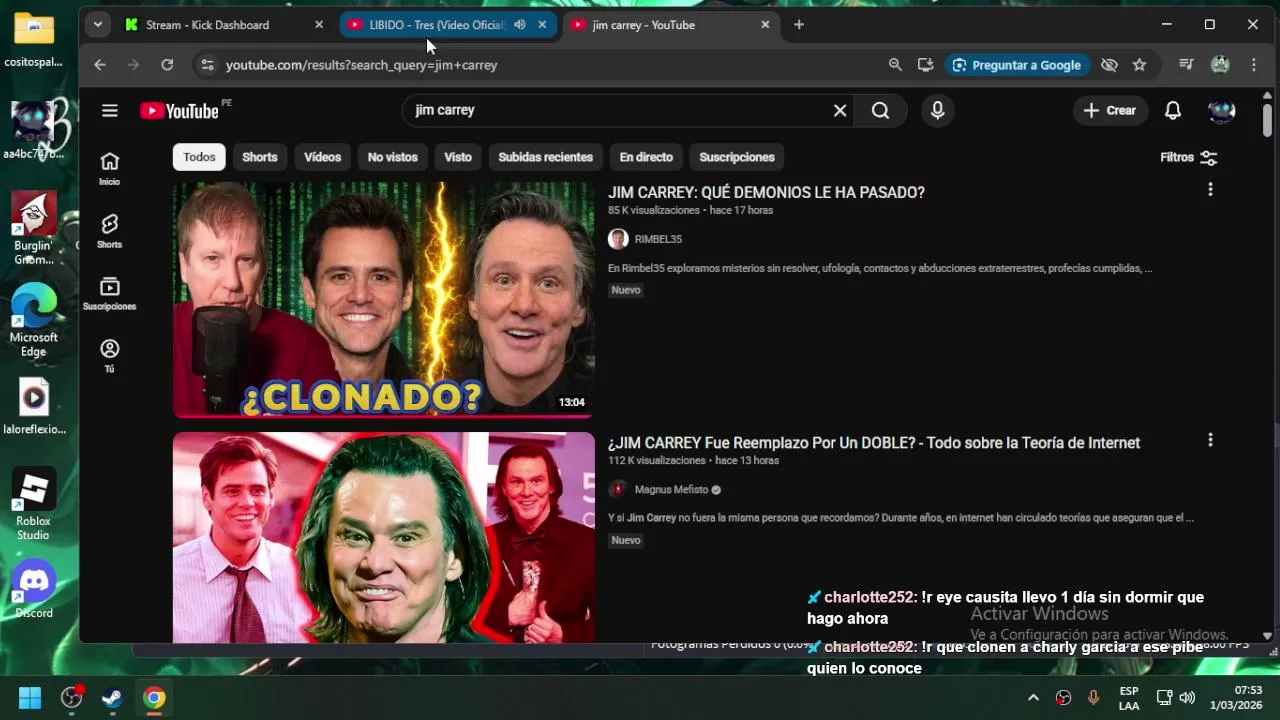Bookmark this page with the star
This screenshot has width=1280, height=720.
pos(1139,65)
